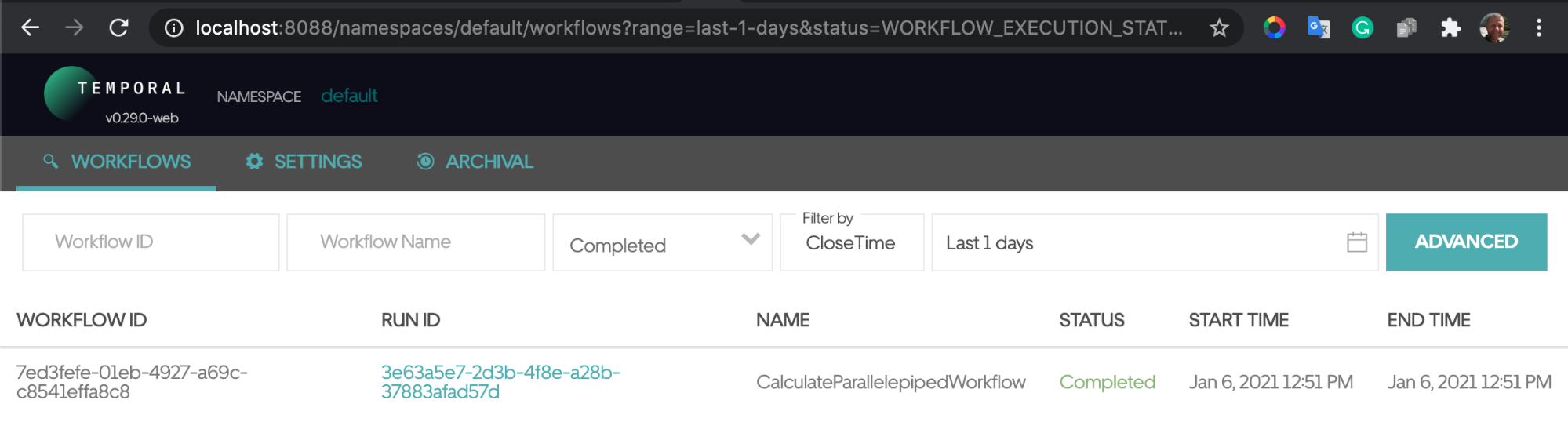Switch to the Archival tab
1568x422 pixels.
pyautogui.click(x=475, y=162)
